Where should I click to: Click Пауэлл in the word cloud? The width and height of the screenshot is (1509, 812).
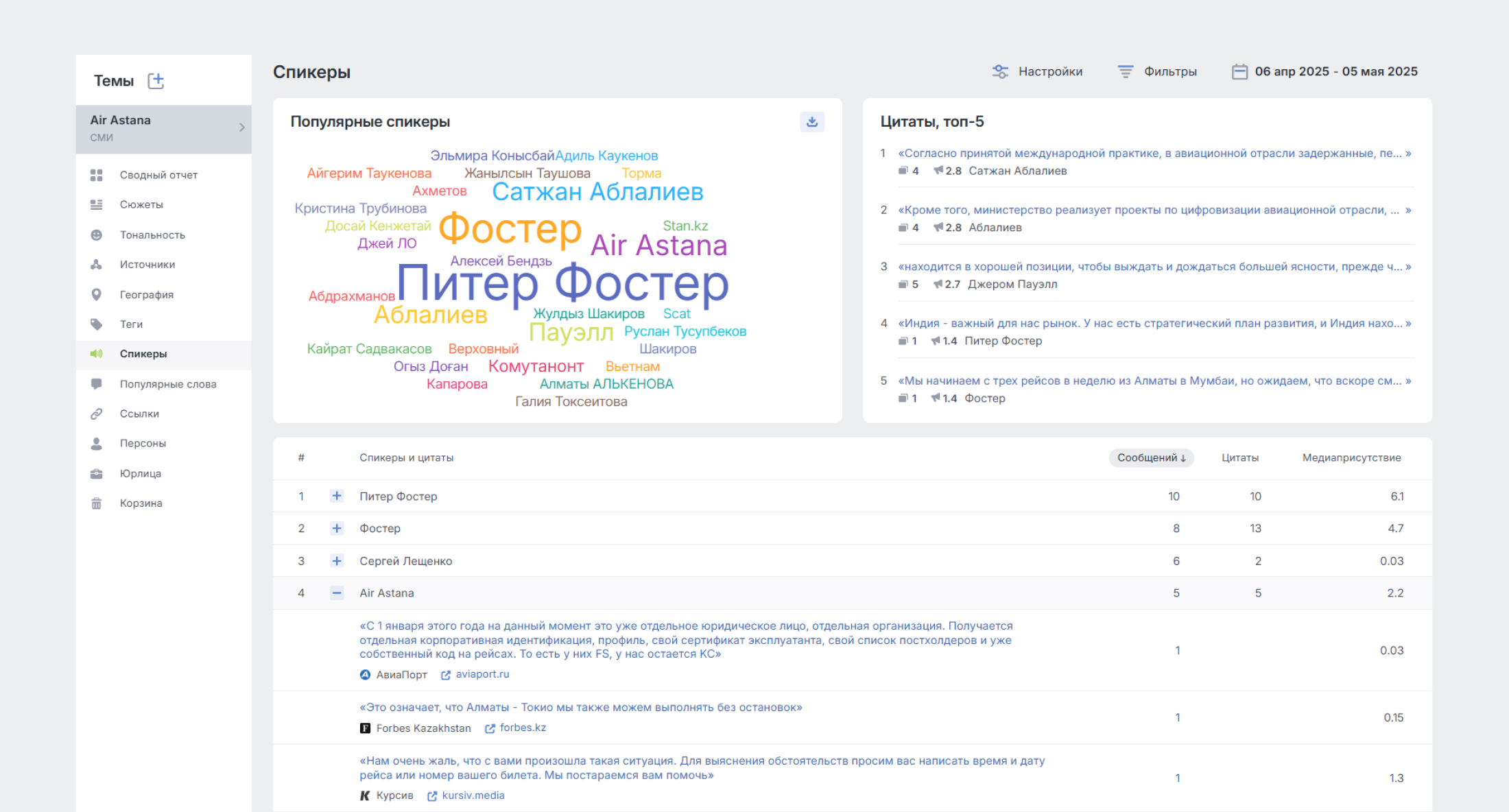click(571, 332)
